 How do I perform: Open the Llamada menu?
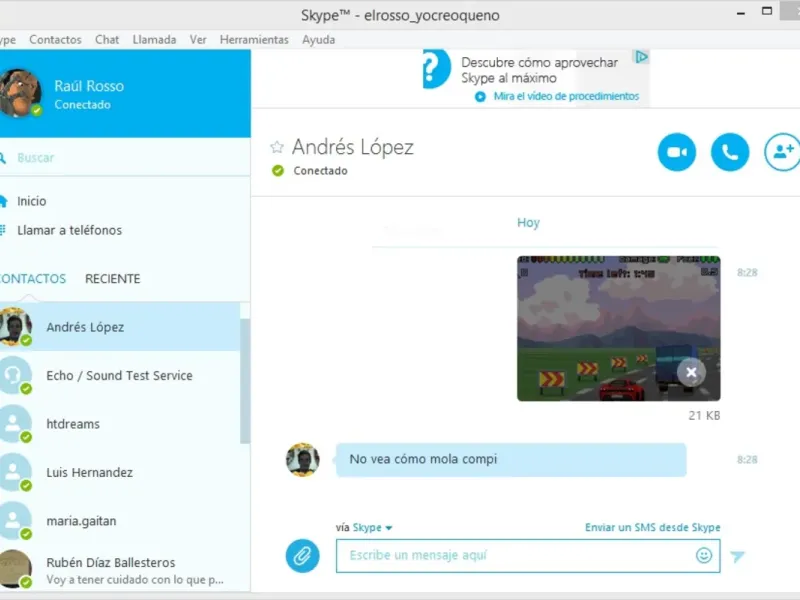[154, 39]
